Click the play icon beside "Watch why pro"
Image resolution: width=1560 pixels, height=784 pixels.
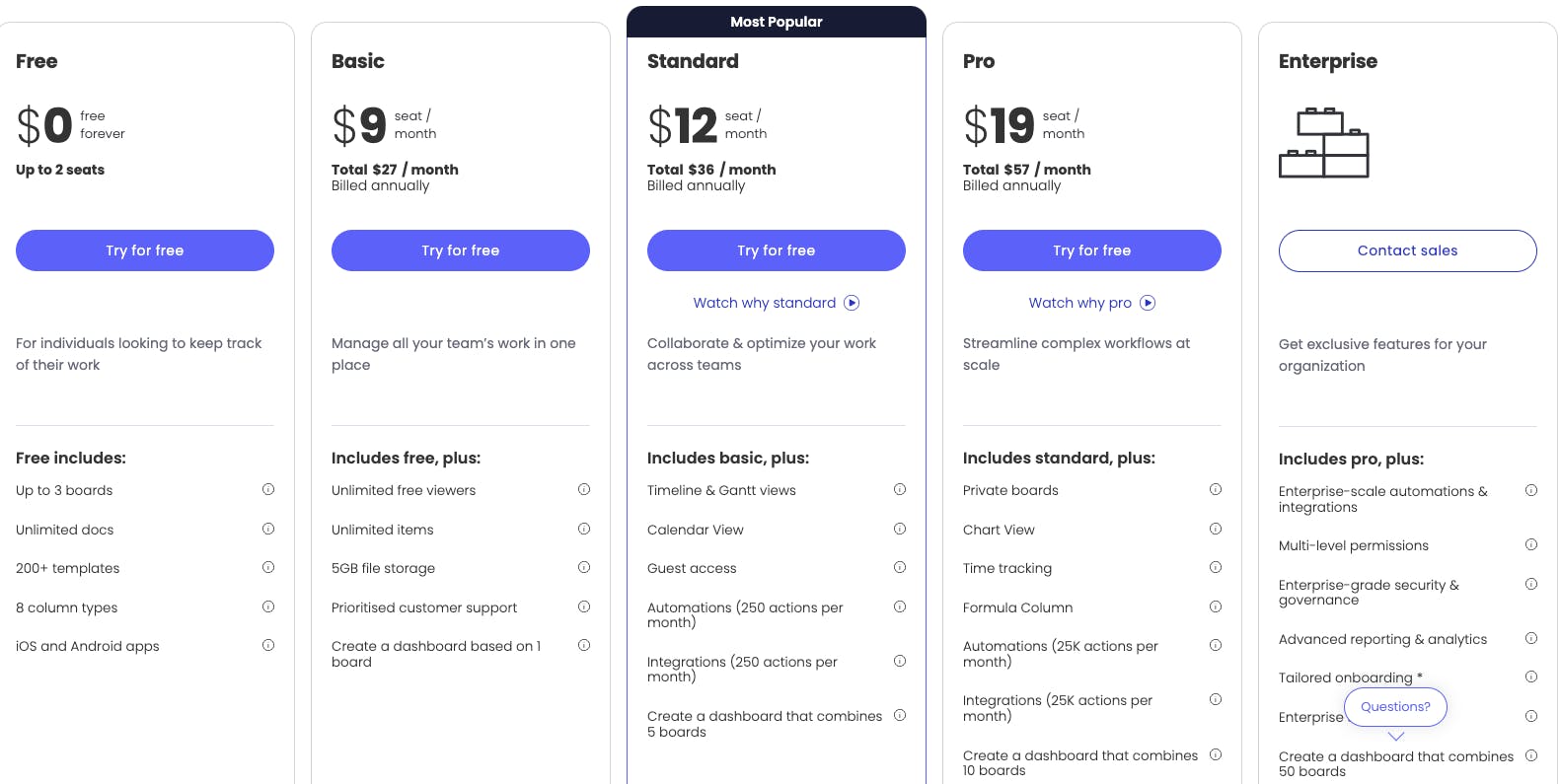coord(1148,303)
